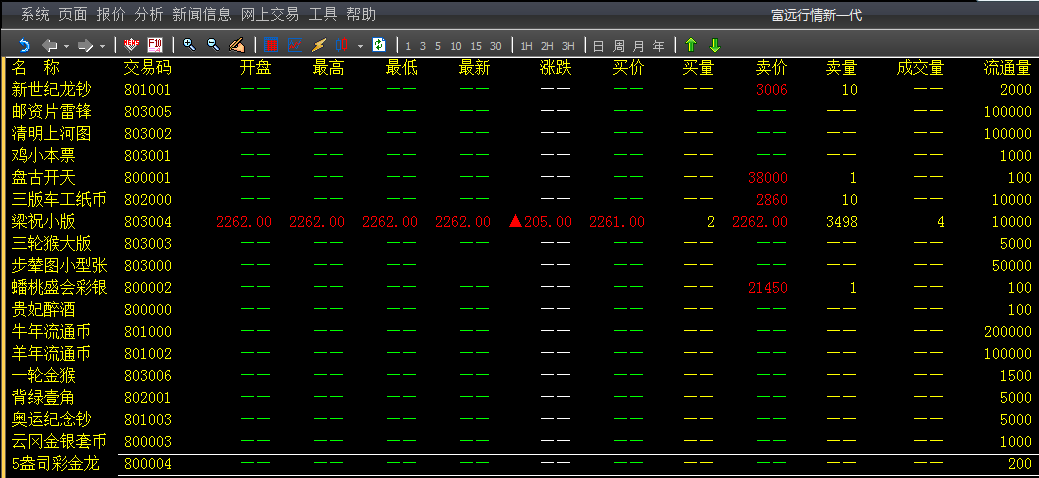Expand the back arrow history dropdown
The width and height of the screenshot is (1039, 478).
coord(66,46)
